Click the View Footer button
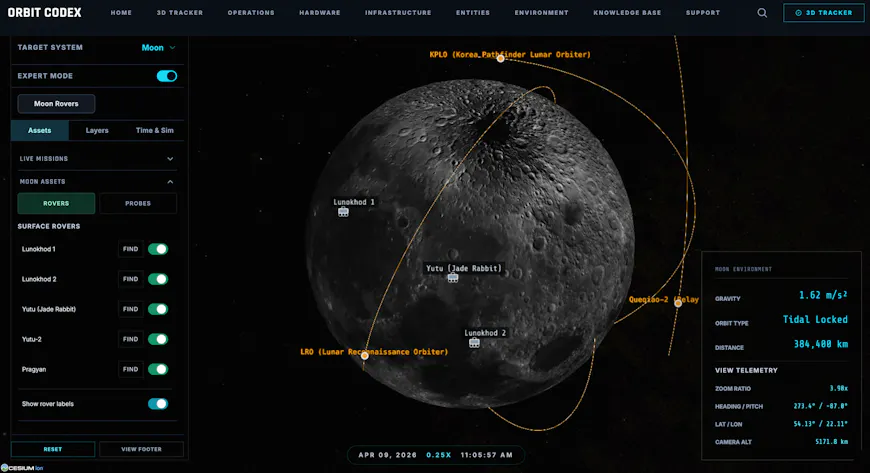Viewport: 870px width, 473px height. [x=141, y=449]
